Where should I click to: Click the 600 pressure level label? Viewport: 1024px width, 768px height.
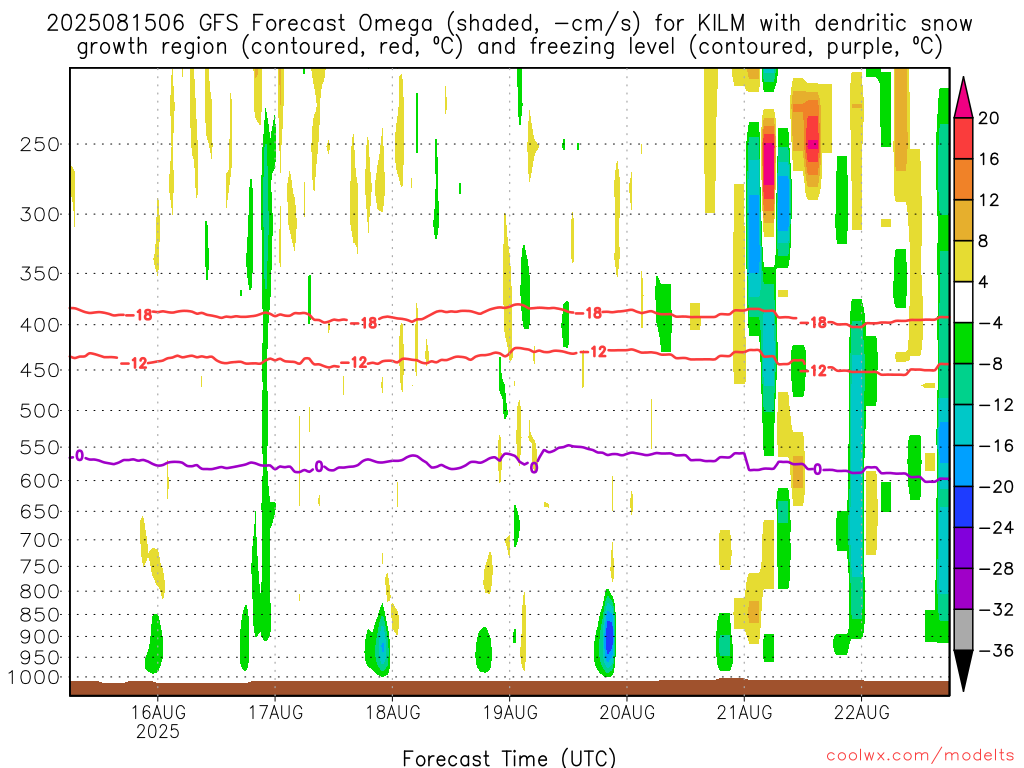(x=40, y=481)
